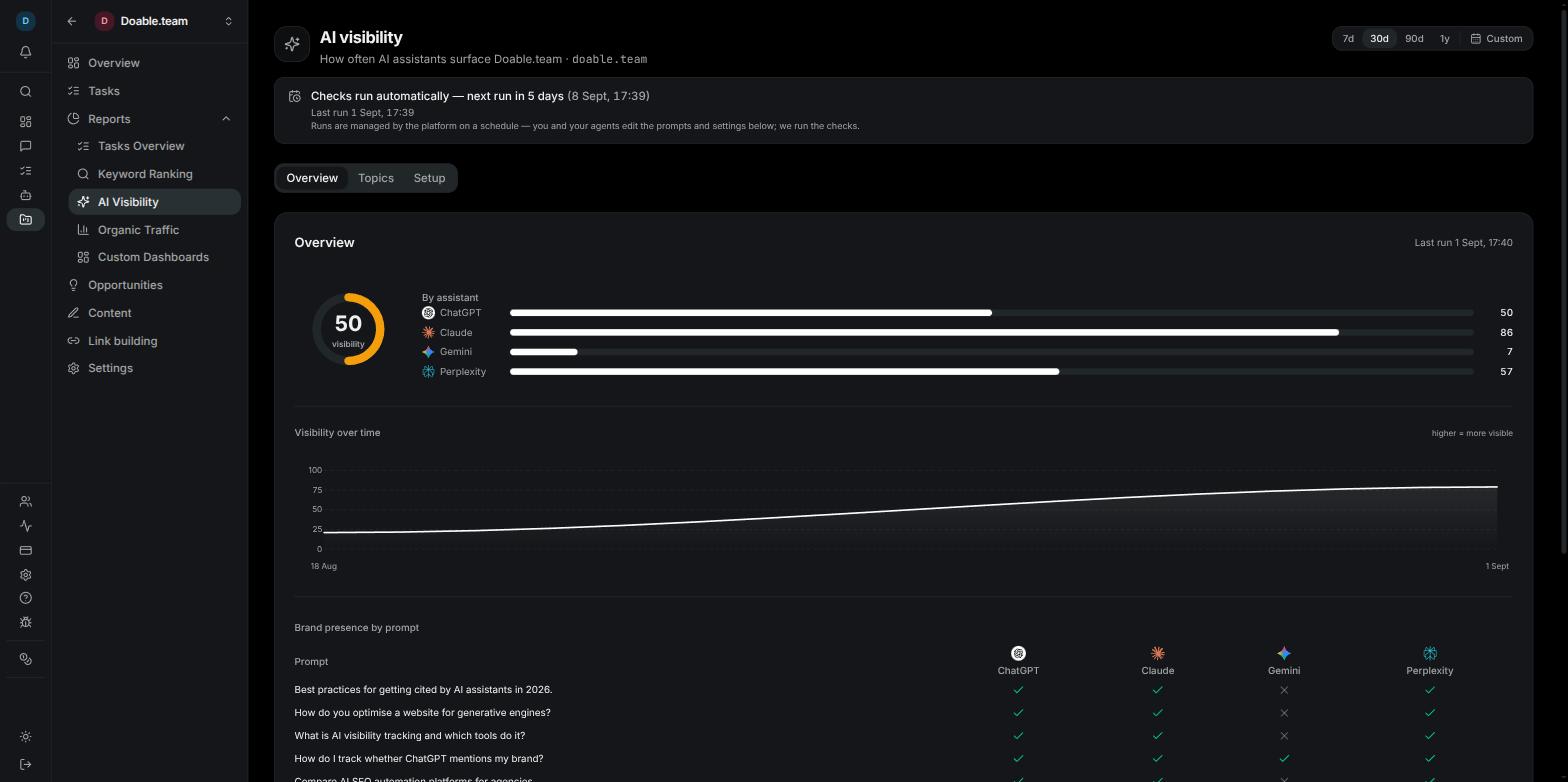Open the Doable.team workspace switcher
This screenshot has width=1568, height=782.
164,21
